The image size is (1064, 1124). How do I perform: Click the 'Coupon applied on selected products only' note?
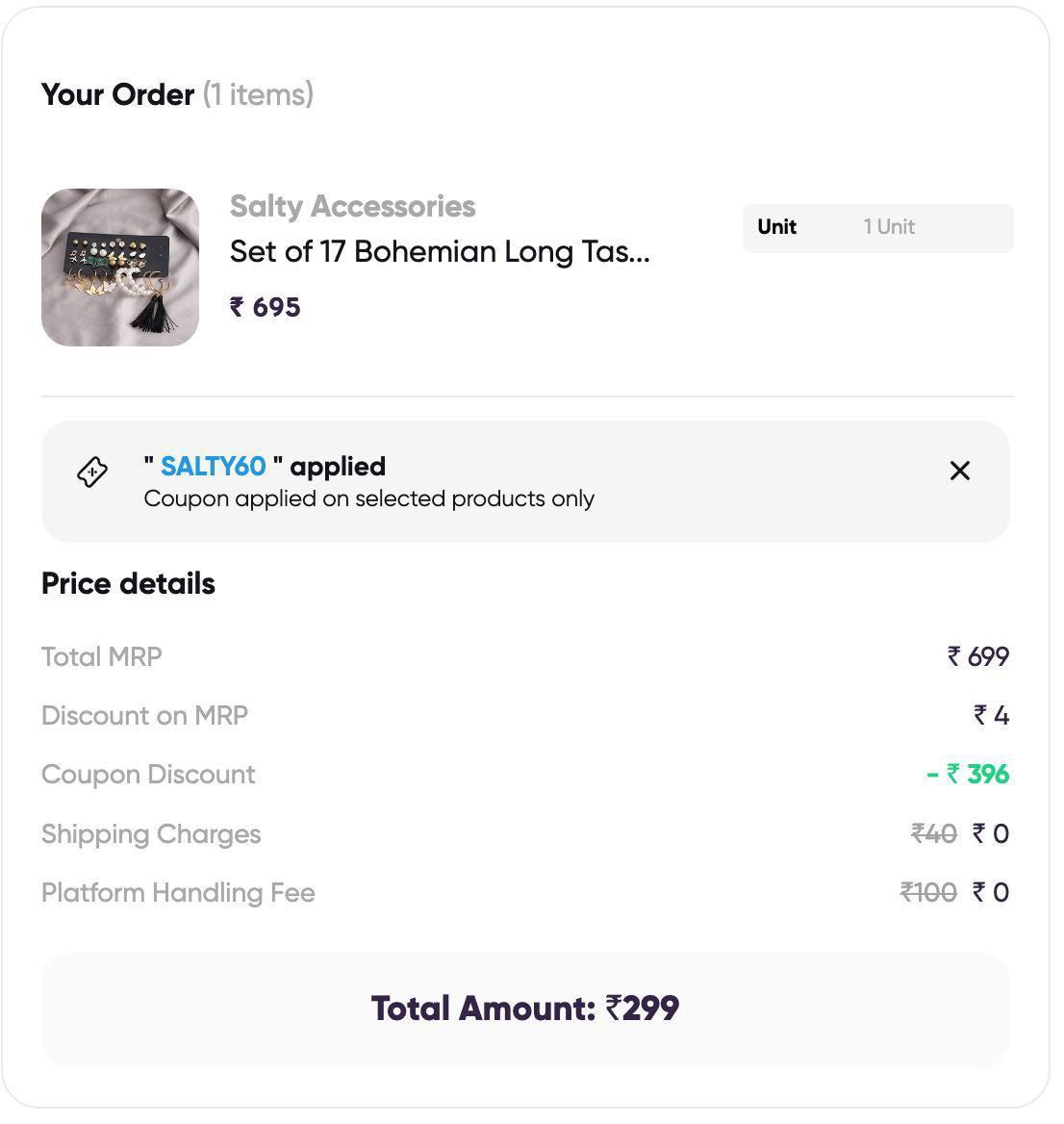click(369, 498)
